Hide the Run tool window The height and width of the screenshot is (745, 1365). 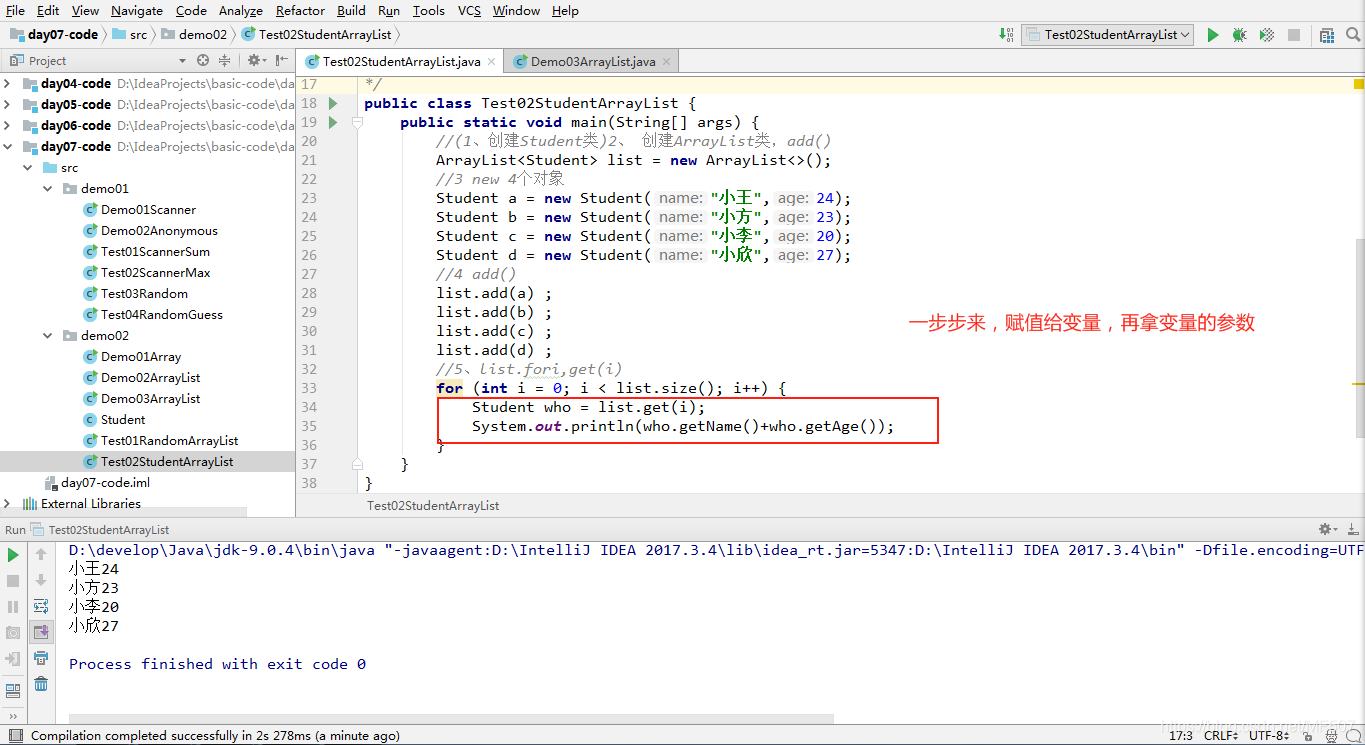coord(1351,529)
